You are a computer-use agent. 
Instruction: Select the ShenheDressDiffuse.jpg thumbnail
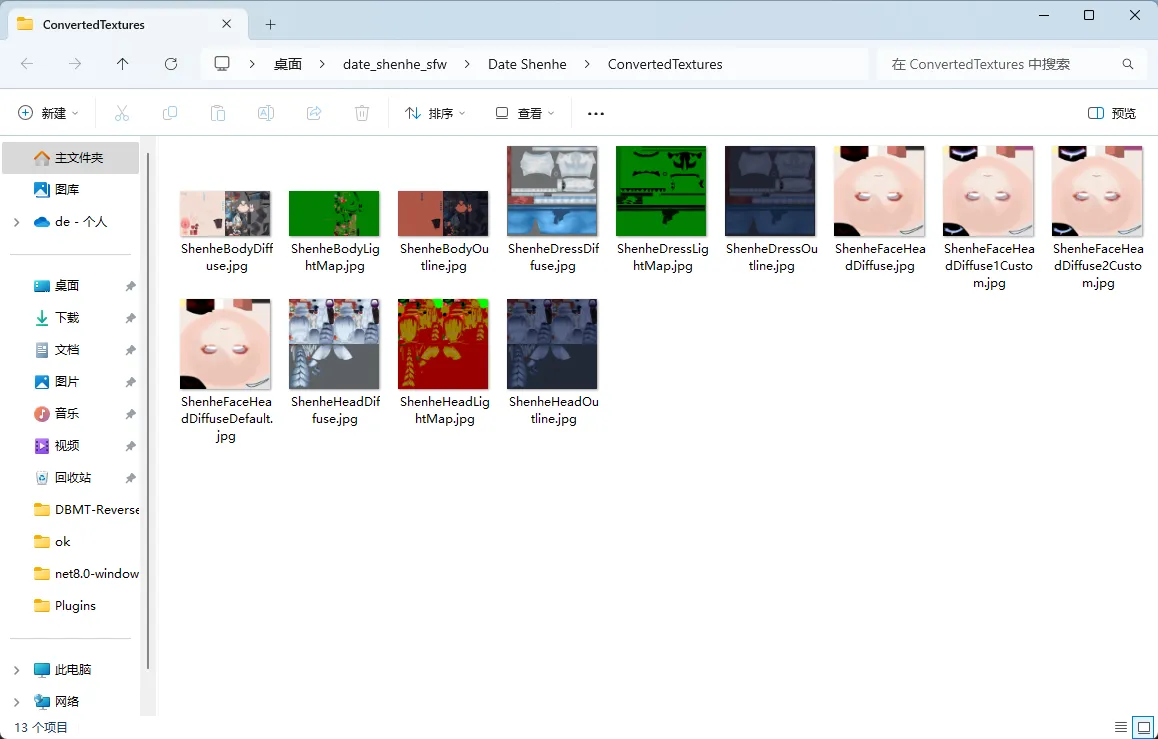point(552,191)
